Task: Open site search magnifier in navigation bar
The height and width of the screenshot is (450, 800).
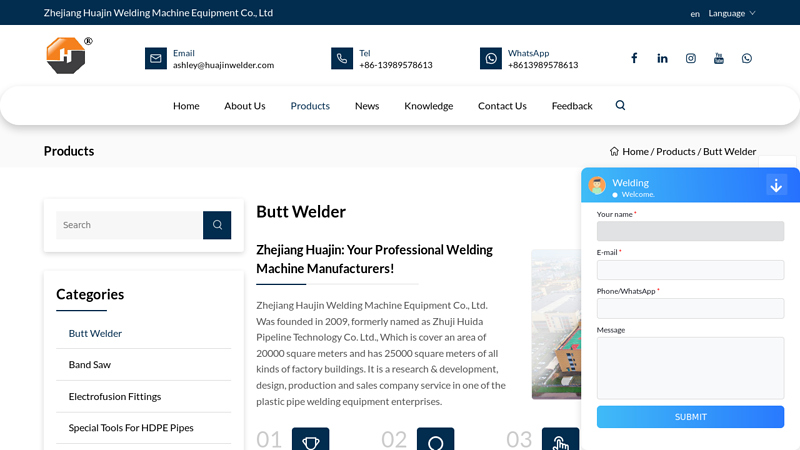Action: [x=620, y=105]
